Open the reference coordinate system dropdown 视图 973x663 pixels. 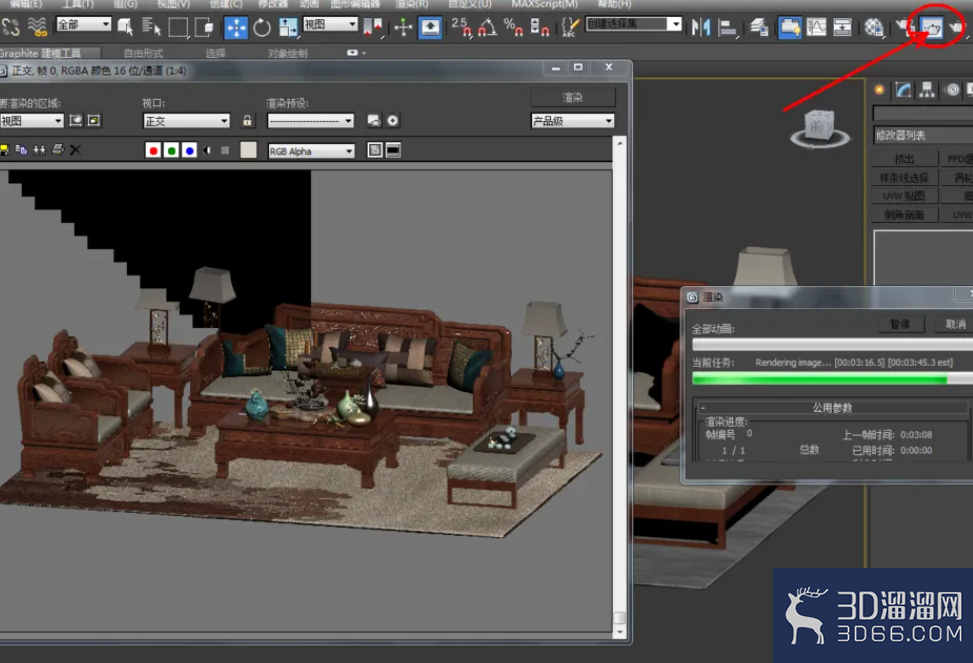click(330, 24)
